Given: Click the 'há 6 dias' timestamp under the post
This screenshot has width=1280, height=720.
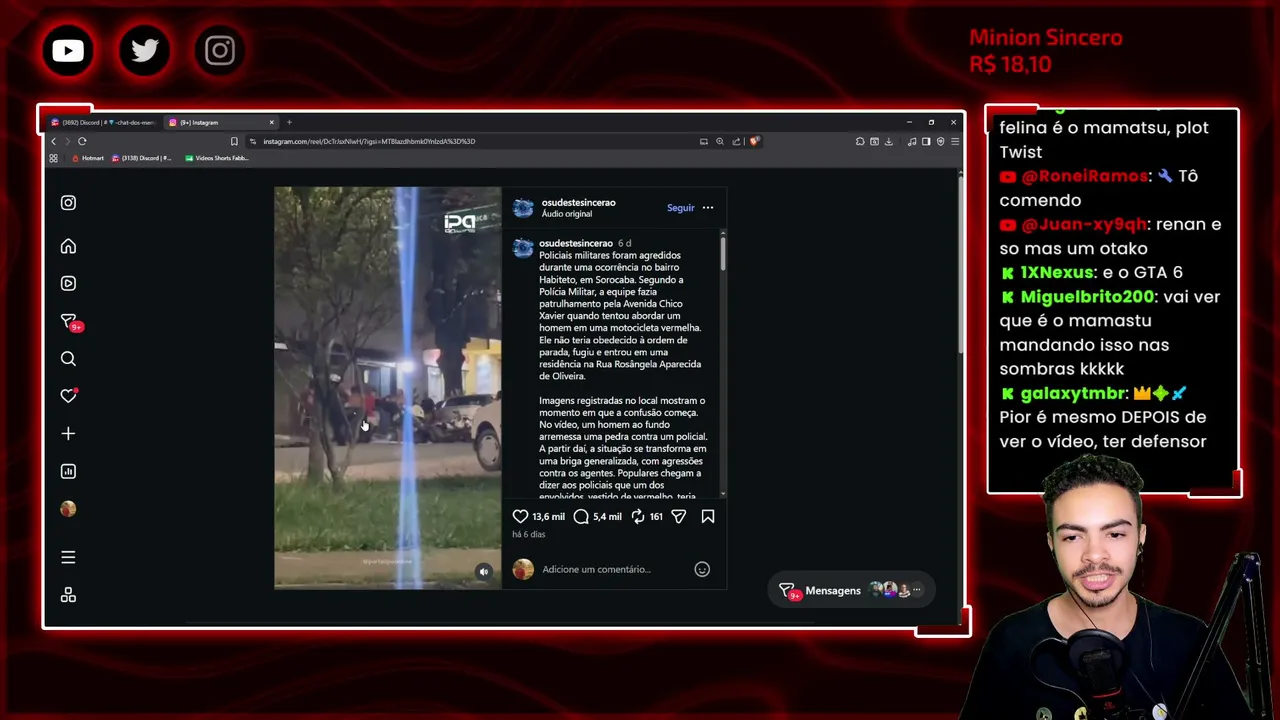Looking at the screenshot, I should coord(529,534).
